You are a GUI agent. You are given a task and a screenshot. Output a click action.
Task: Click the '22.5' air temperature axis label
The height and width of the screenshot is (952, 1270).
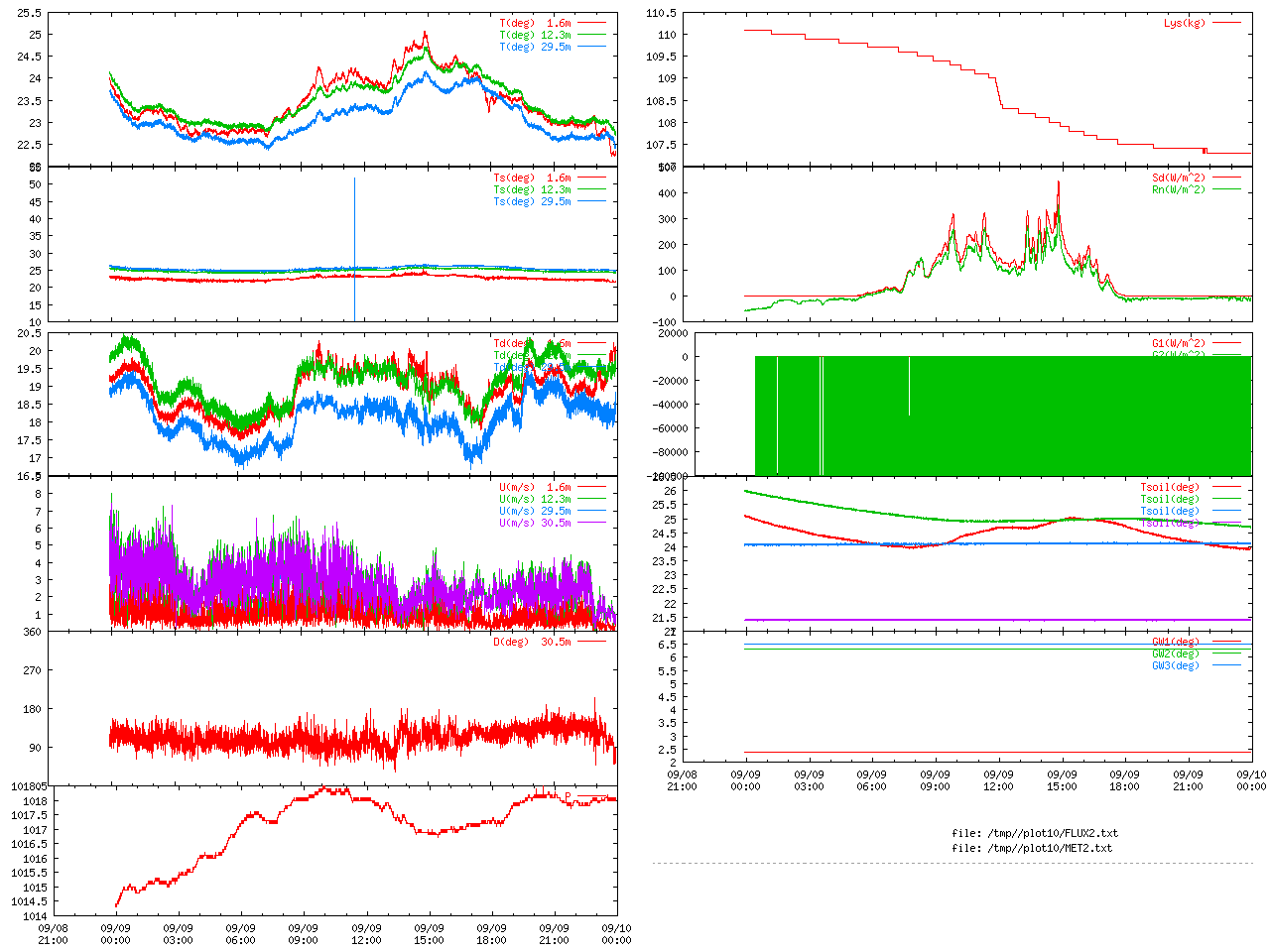point(32,145)
